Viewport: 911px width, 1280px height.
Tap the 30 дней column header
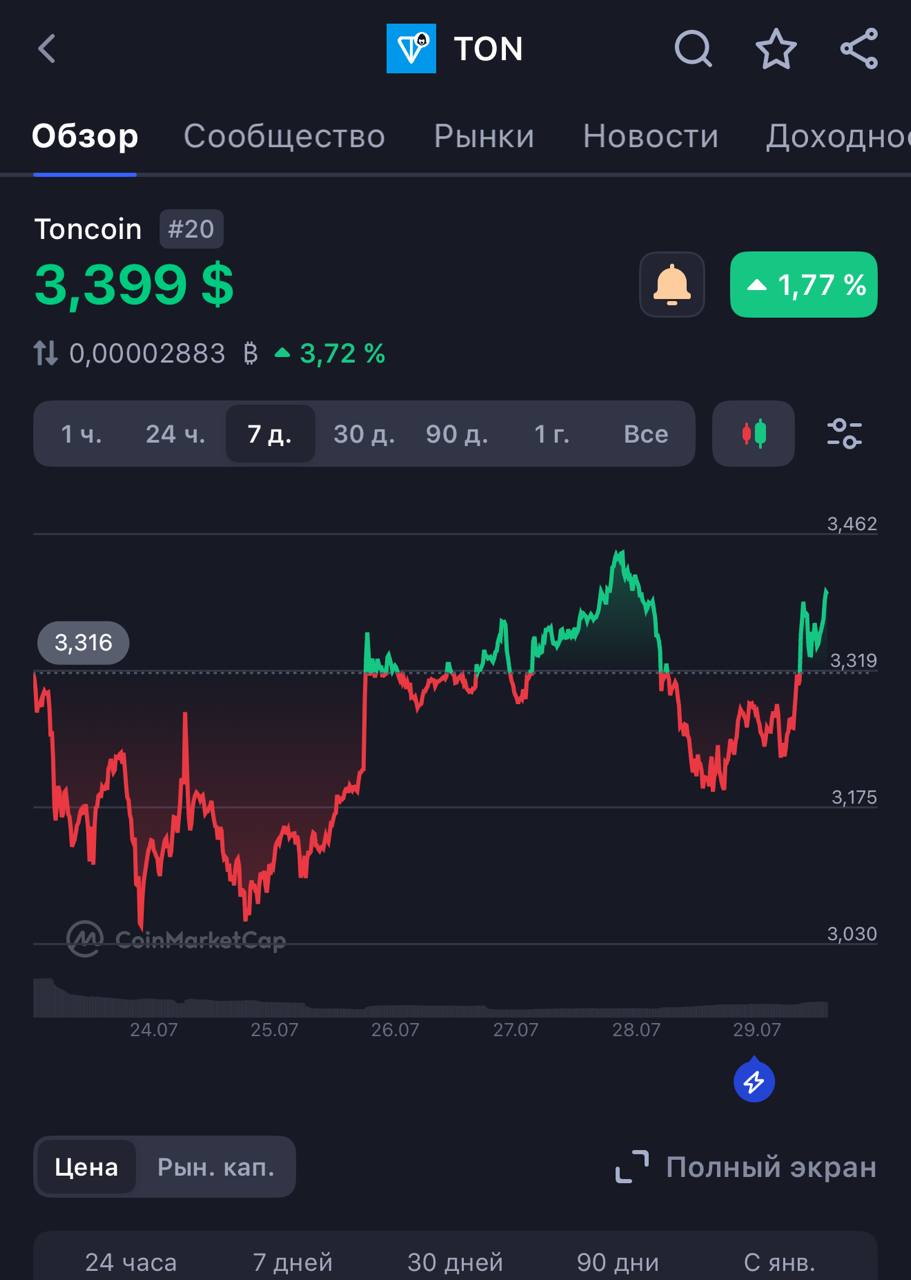[455, 1263]
